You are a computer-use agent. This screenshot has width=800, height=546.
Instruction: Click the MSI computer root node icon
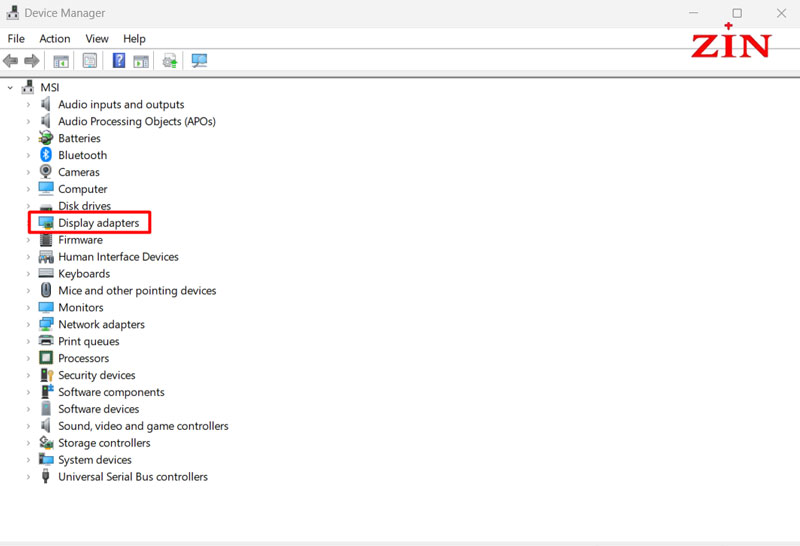pos(28,87)
